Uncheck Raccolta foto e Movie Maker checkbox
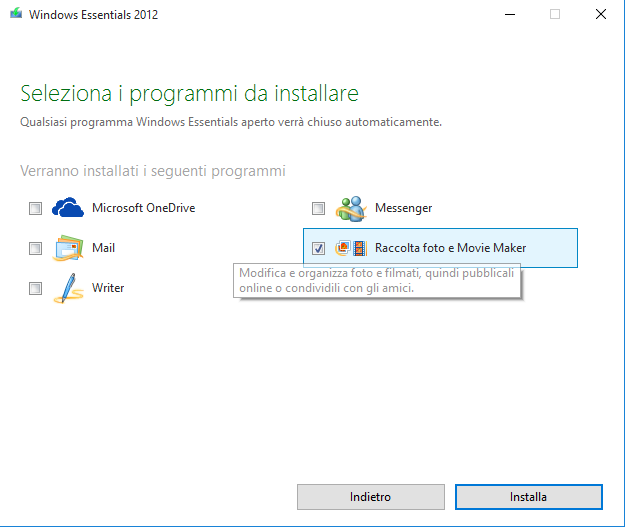This screenshot has height=527, width=625. click(x=318, y=248)
